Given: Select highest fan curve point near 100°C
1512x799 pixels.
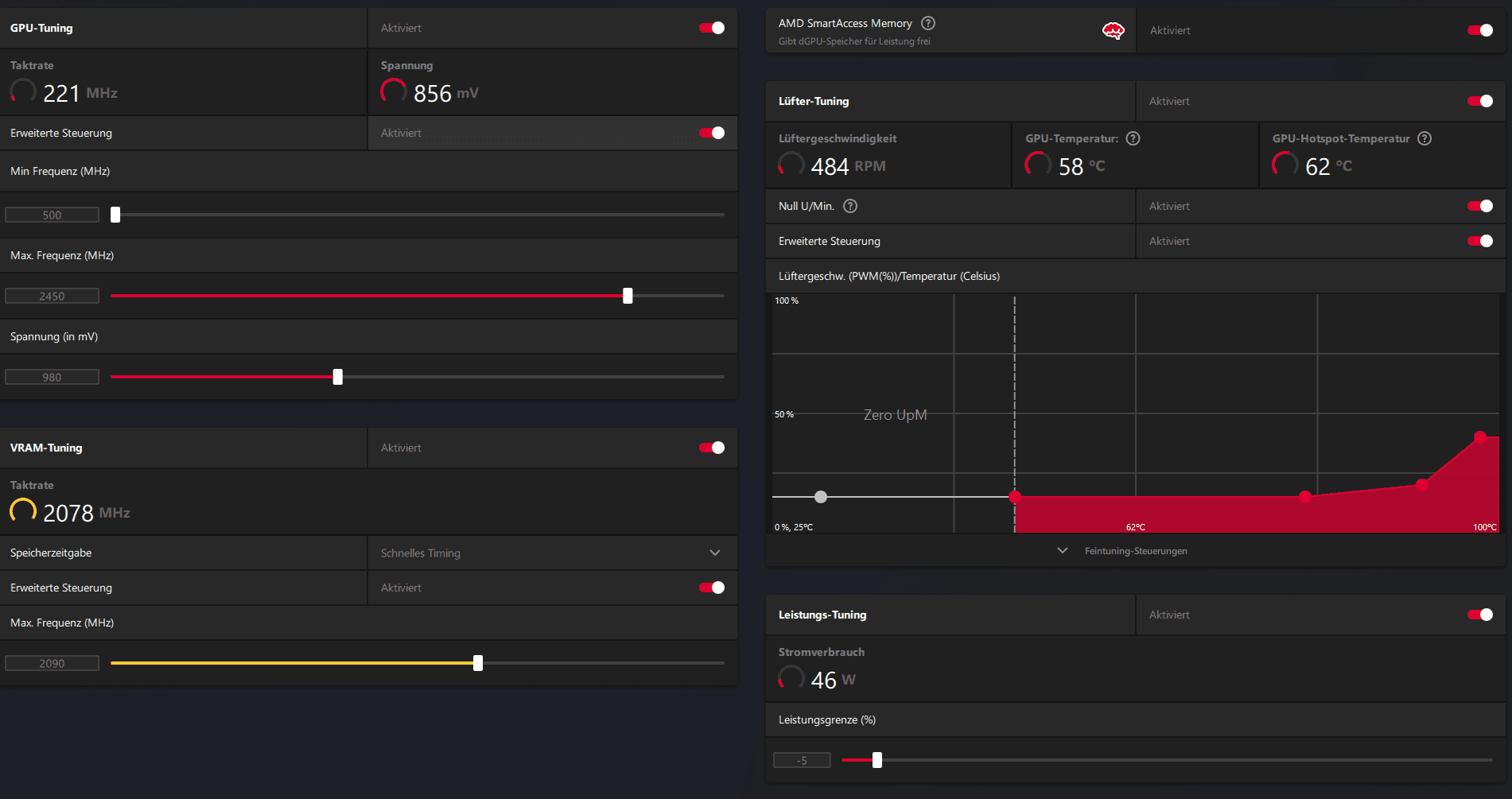Looking at the screenshot, I should tap(1480, 436).
